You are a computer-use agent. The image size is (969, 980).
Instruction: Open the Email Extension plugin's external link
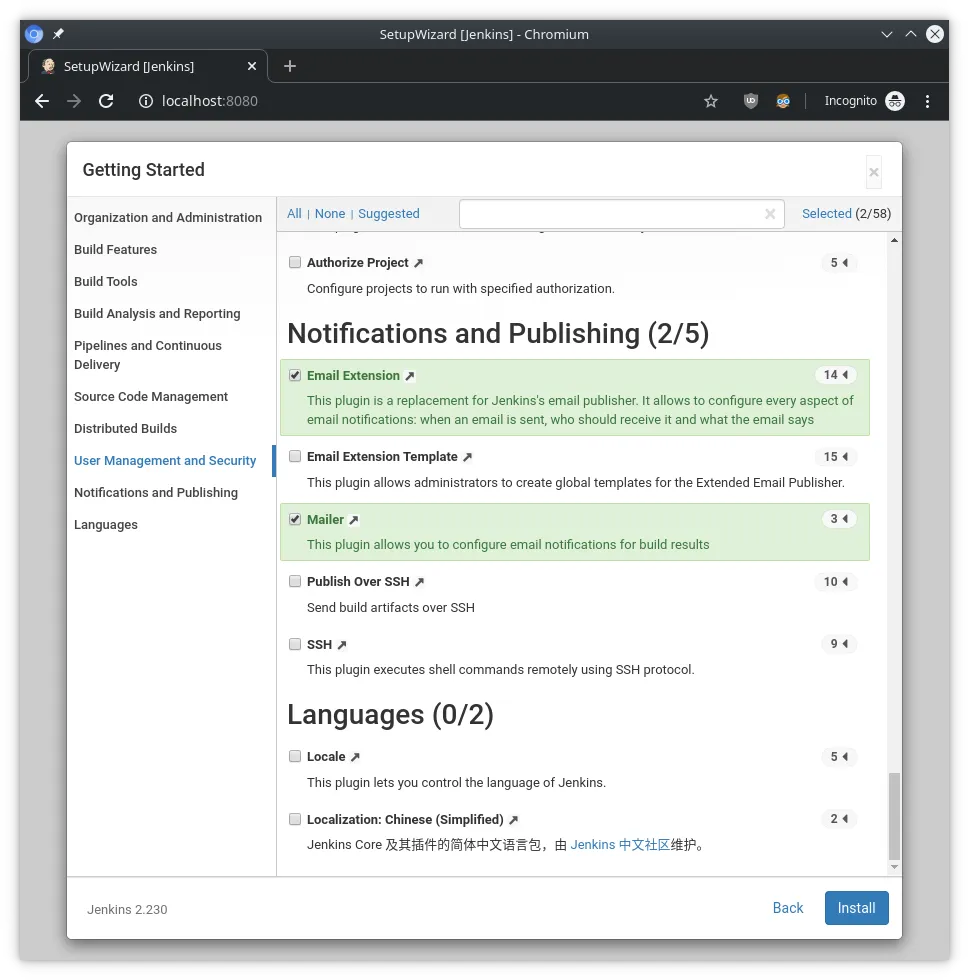[x=409, y=375]
